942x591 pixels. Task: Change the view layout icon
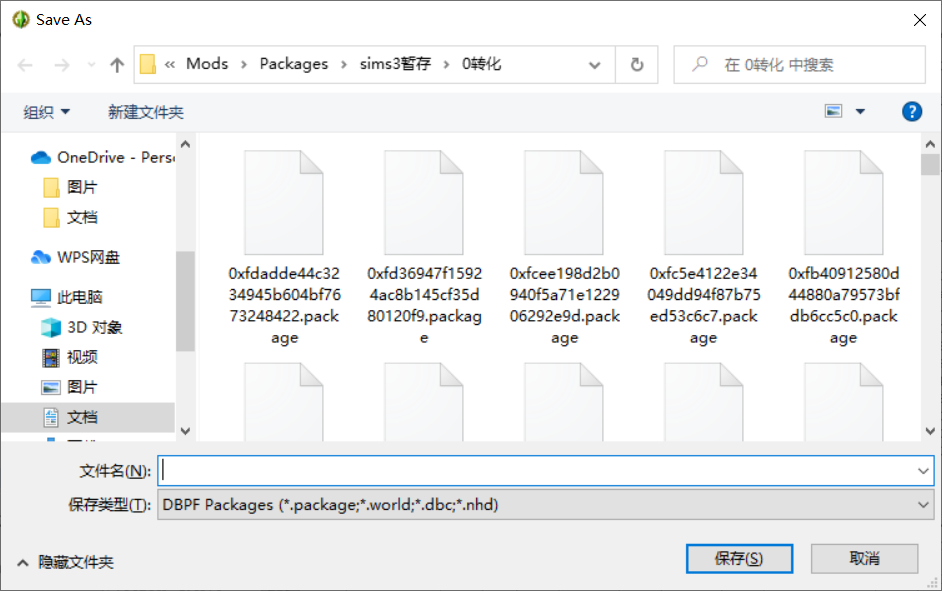point(833,111)
